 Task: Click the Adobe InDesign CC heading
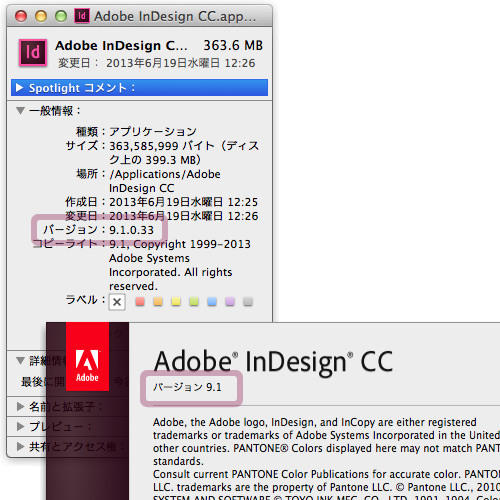pyautogui.click(x=273, y=362)
